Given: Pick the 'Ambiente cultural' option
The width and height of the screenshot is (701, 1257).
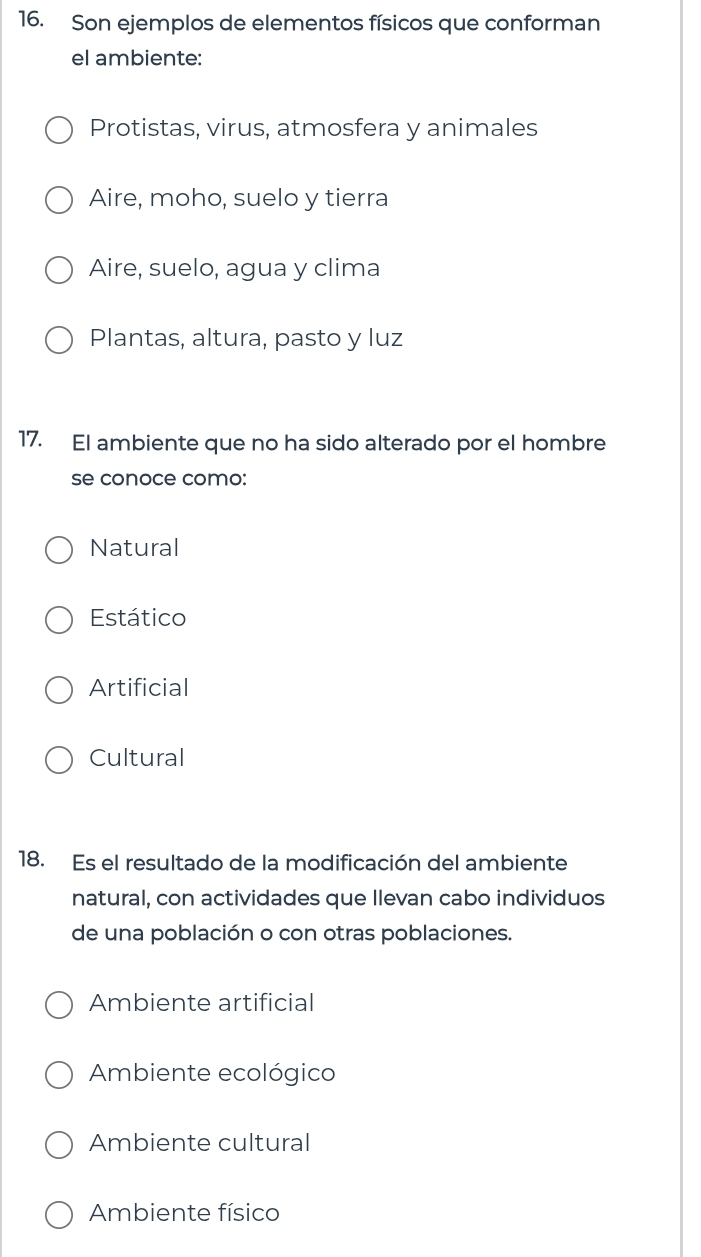Looking at the screenshot, I should [x=59, y=1145].
